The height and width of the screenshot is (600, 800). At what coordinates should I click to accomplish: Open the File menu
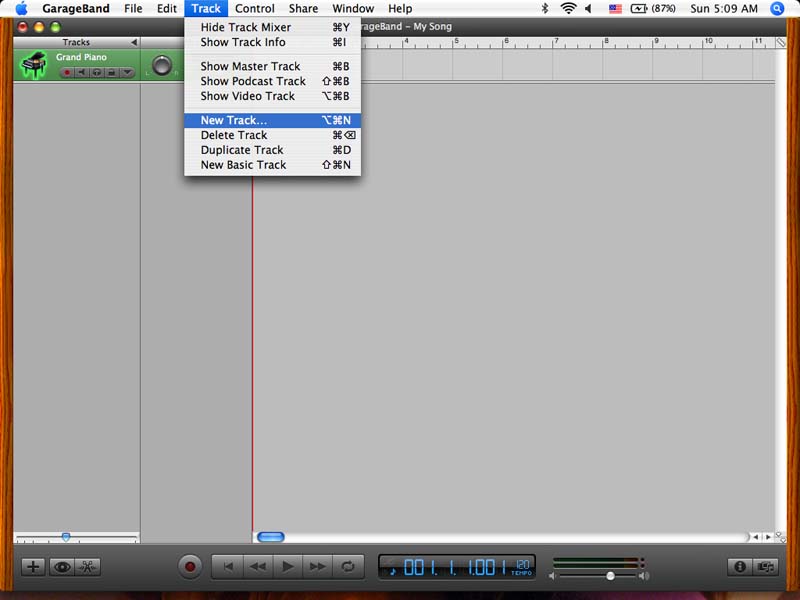click(x=133, y=9)
